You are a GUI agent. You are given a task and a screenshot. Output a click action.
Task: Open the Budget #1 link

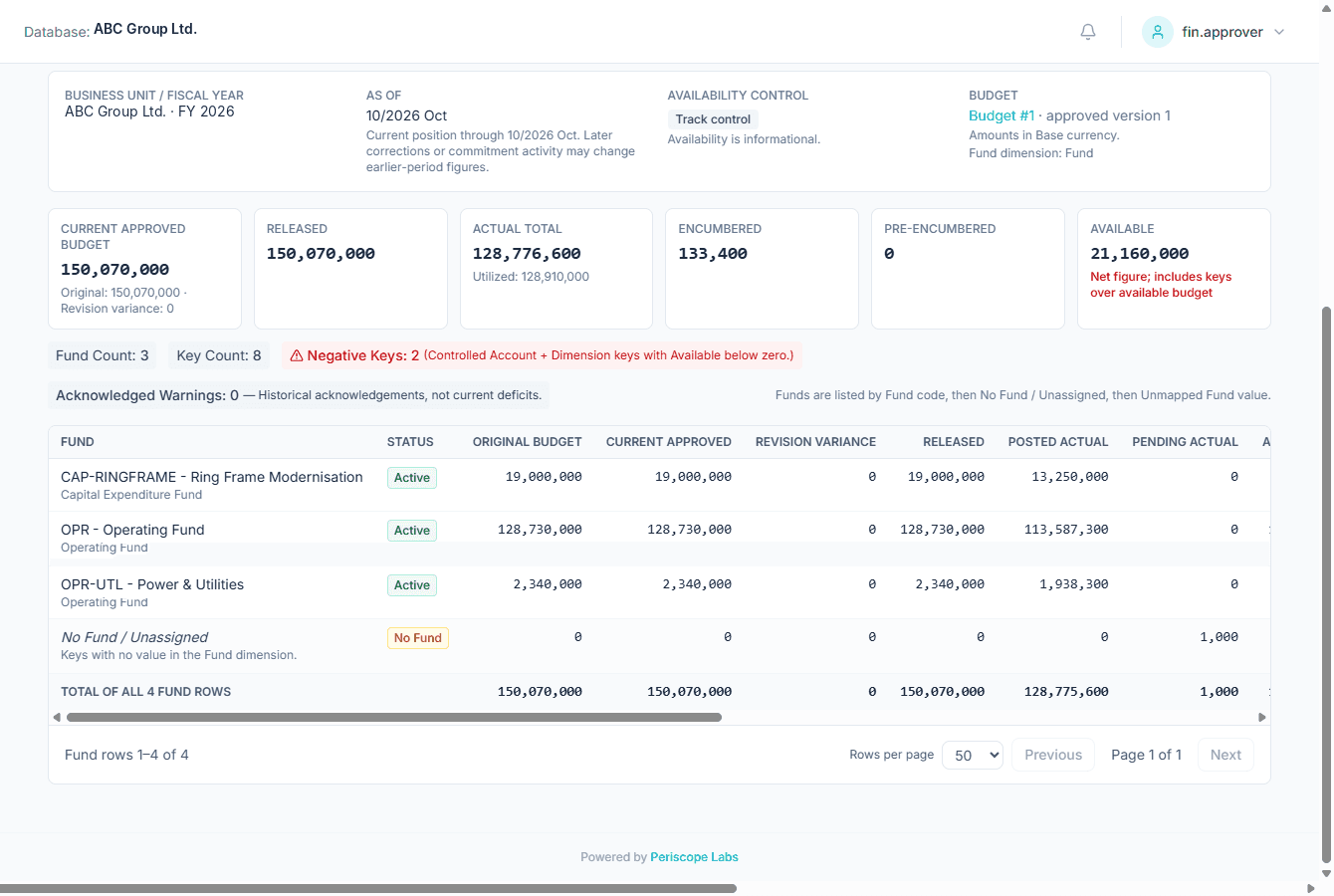(x=1001, y=115)
